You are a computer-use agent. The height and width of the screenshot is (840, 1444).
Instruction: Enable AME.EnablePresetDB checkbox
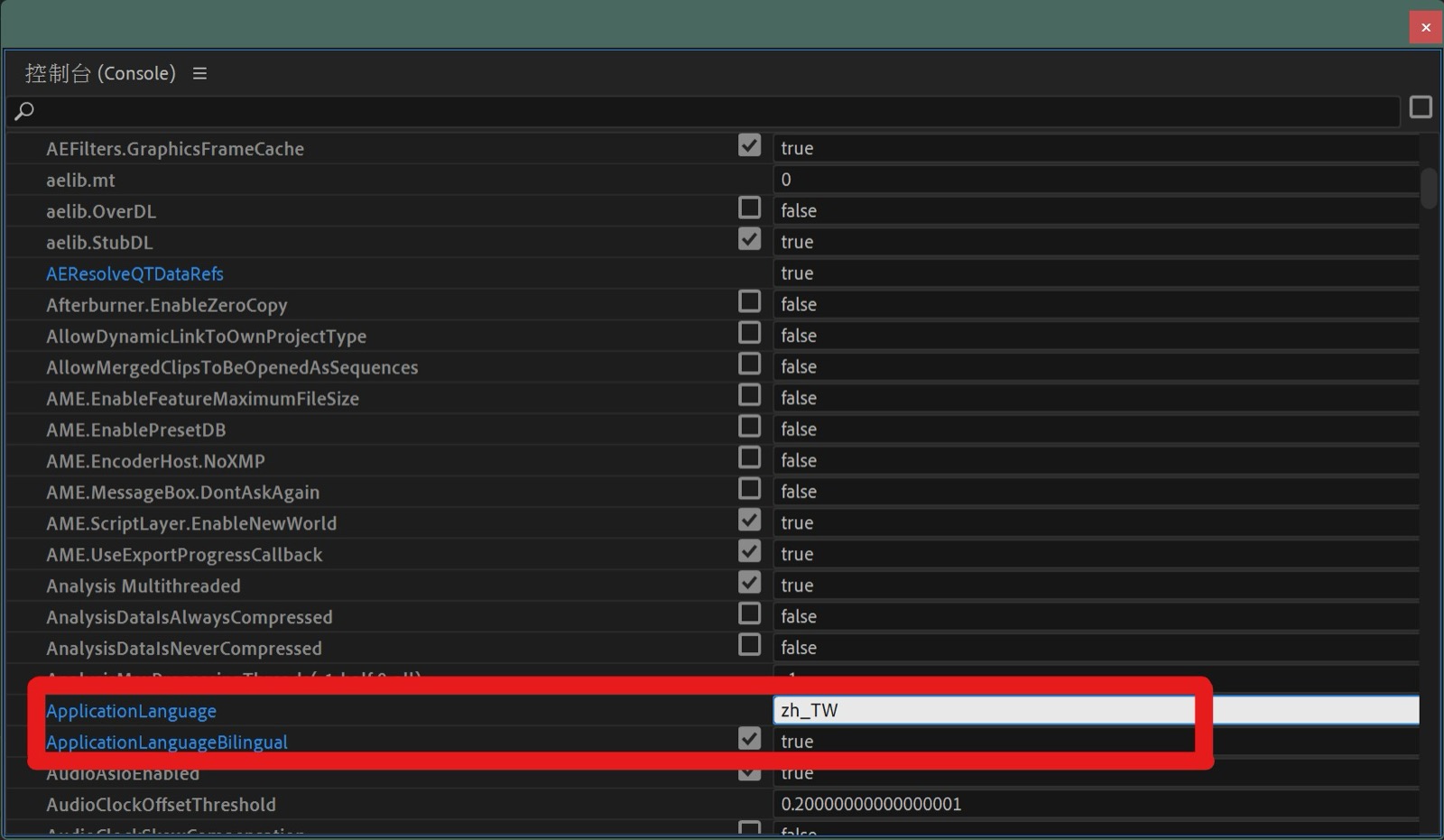pos(749,426)
